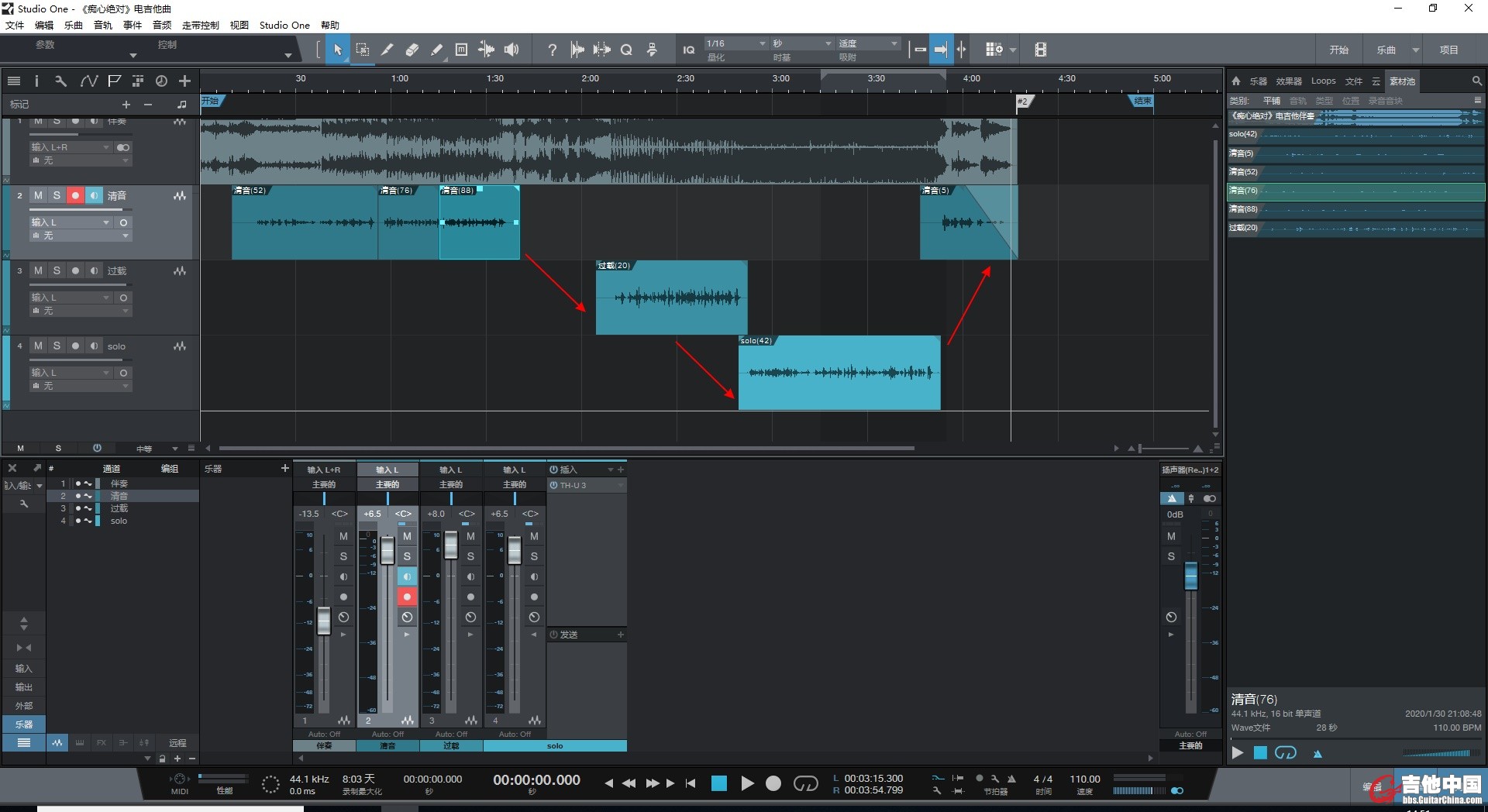The height and width of the screenshot is (812, 1488).
Task: Open the browser search magnifier
Action: point(1476,81)
